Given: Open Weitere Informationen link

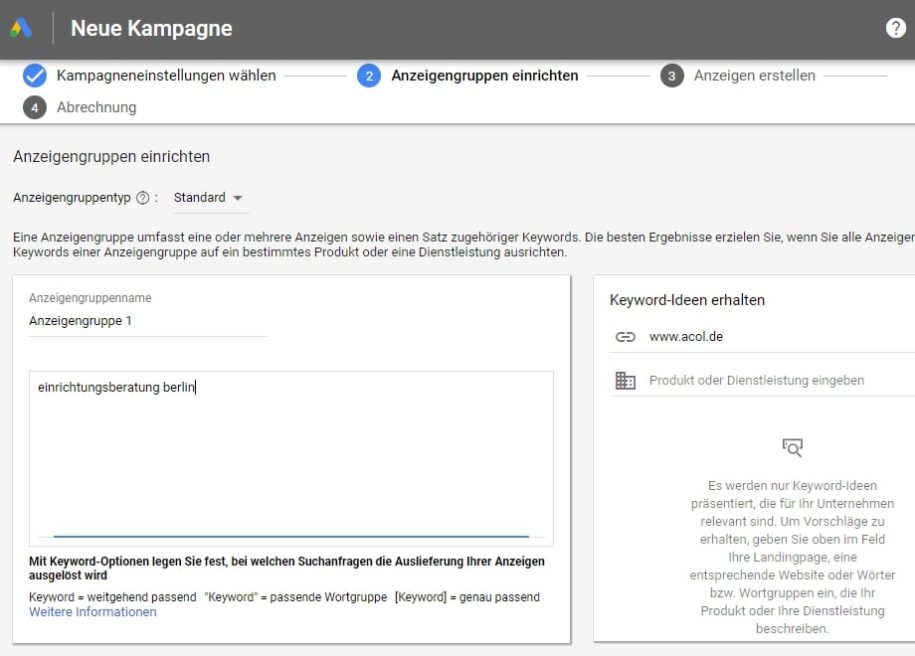Looking at the screenshot, I should point(93,612).
